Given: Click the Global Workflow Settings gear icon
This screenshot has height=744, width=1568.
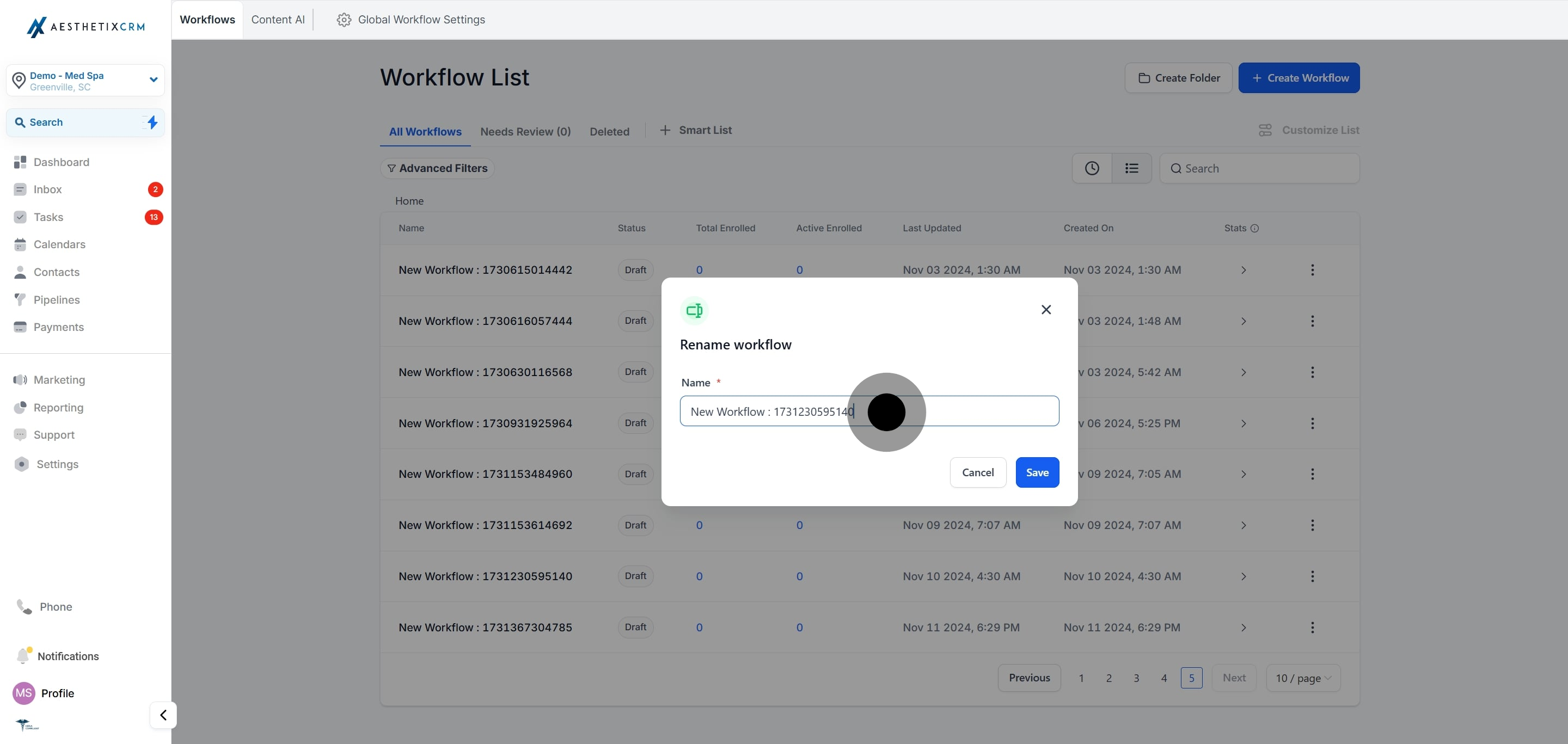Looking at the screenshot, I should coord(344,20).
